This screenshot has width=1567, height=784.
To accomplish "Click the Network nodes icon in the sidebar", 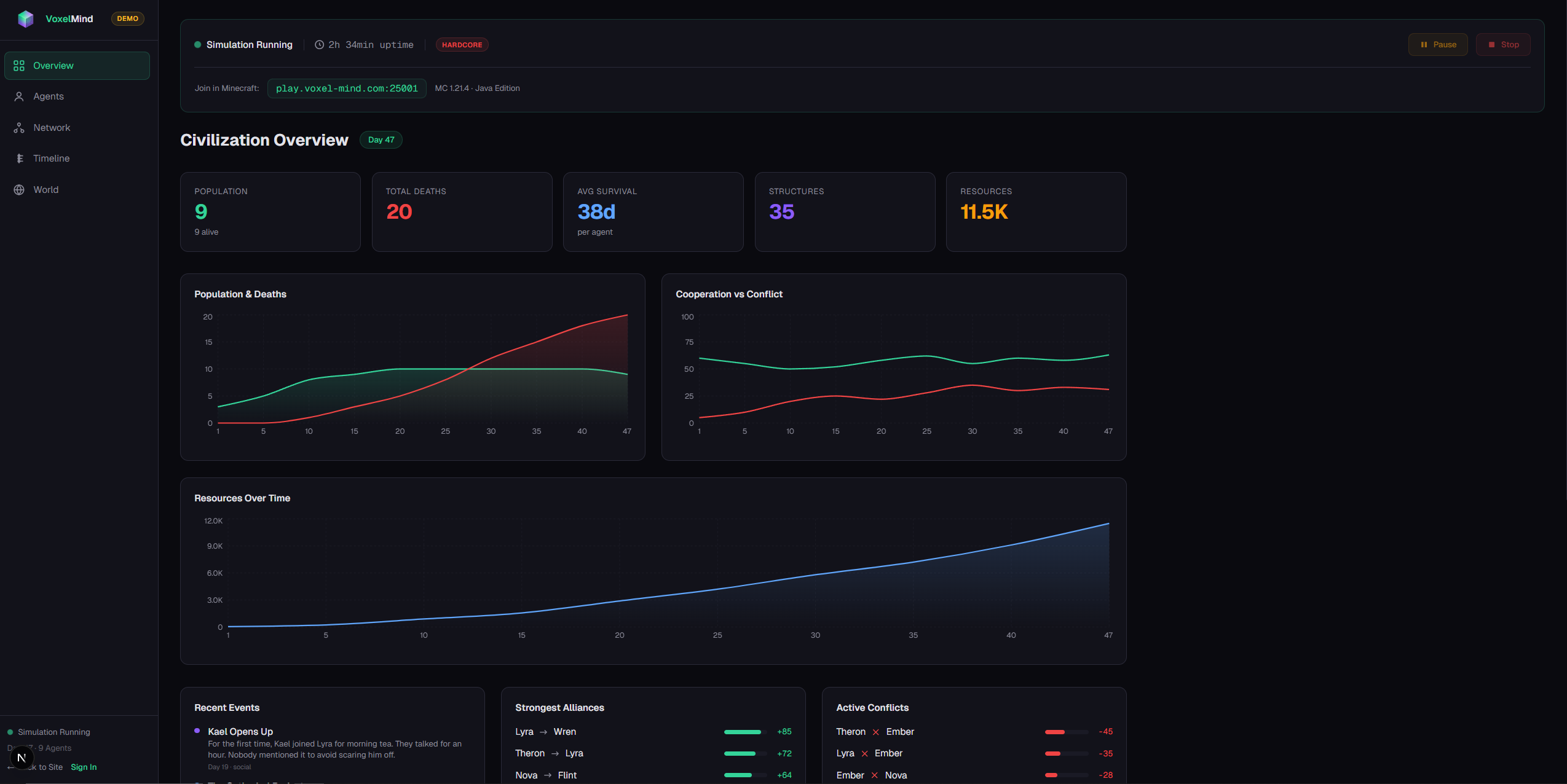I will tap(18, 127).
